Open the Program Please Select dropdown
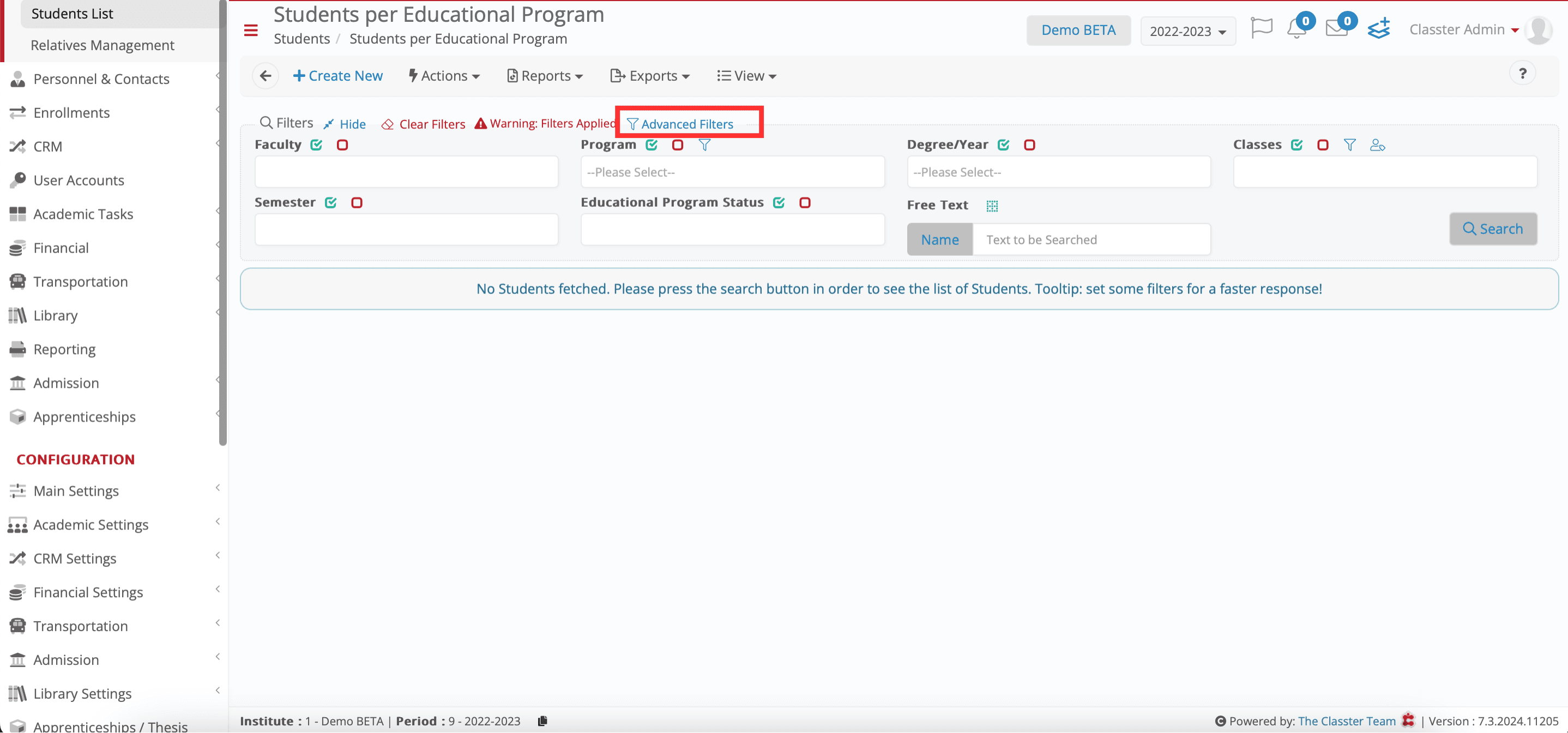The height and width of the screenshot is (733, 1568). pyautogui.click(x=732, y=172)
